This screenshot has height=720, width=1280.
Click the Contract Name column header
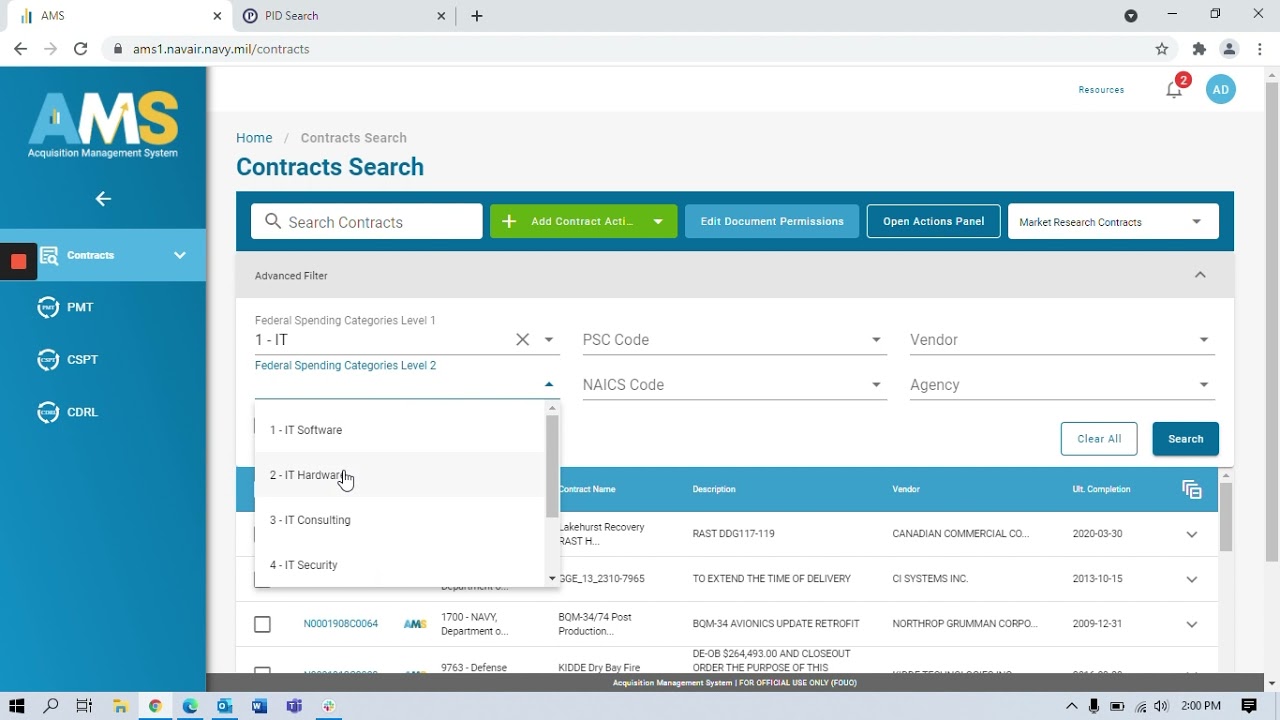click(x=587, y=489)
